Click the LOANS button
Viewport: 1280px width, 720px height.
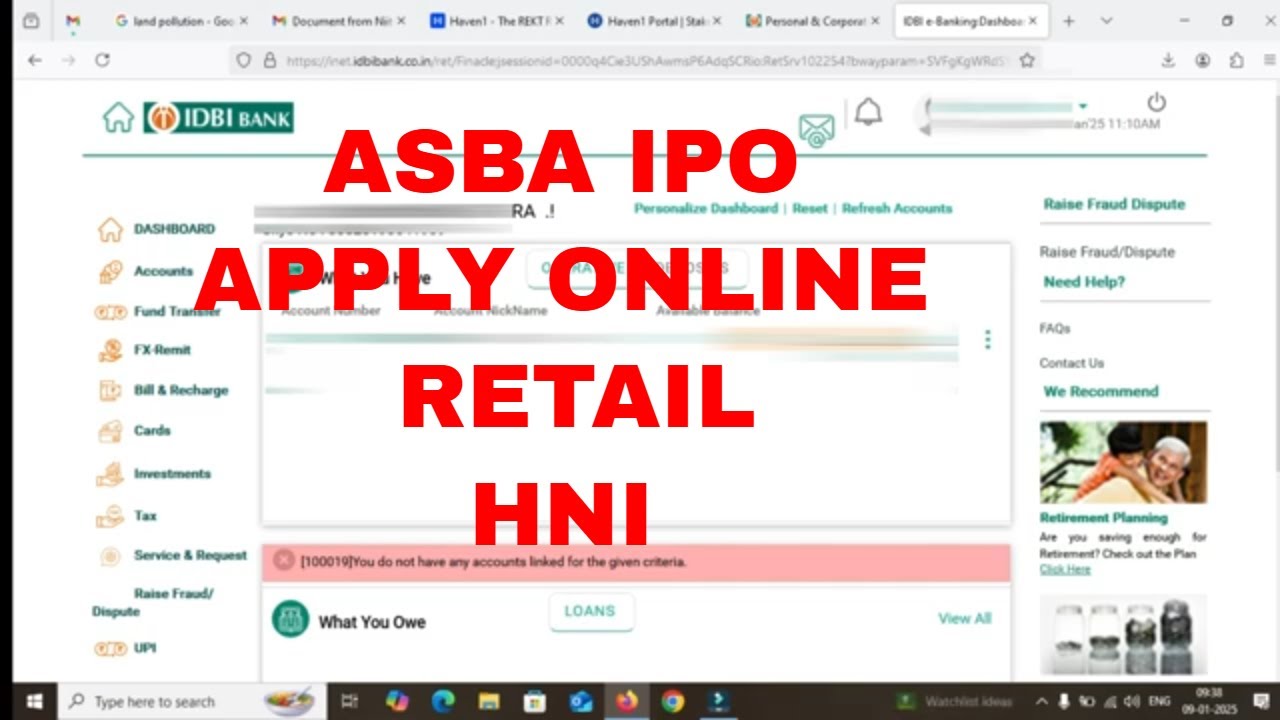click(591, 611)
